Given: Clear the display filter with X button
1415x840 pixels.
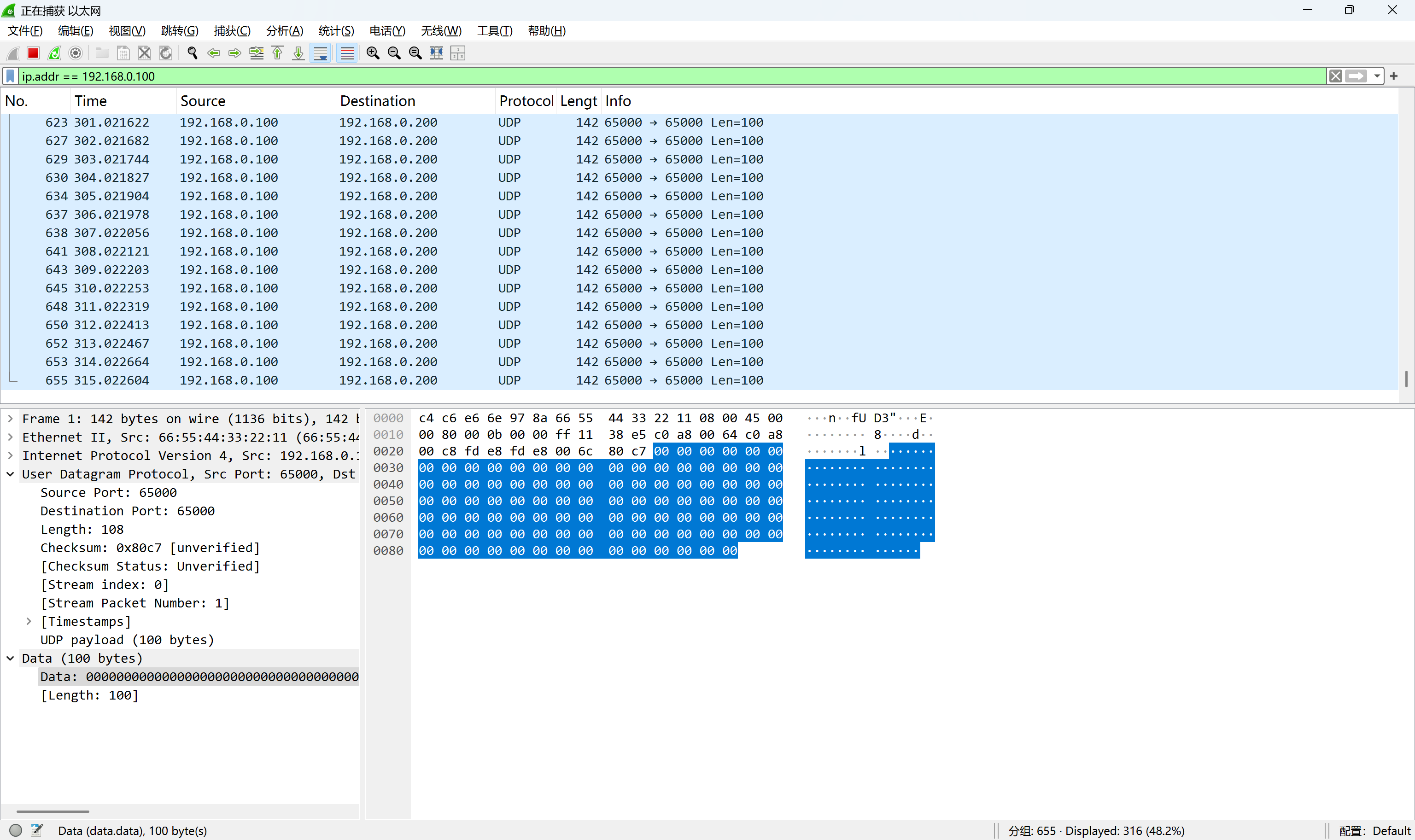Looking at the screenshot, I should coord(1336,76).
